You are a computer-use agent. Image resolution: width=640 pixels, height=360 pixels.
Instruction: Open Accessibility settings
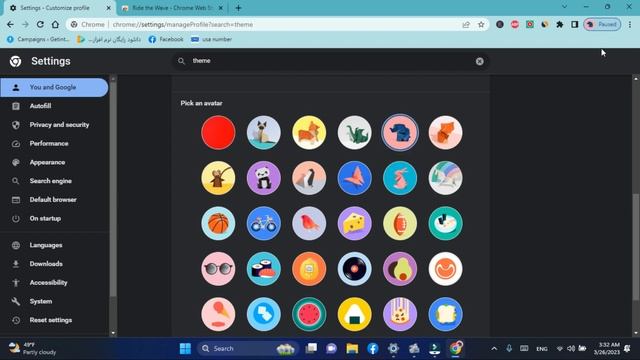tap(54, 283)
